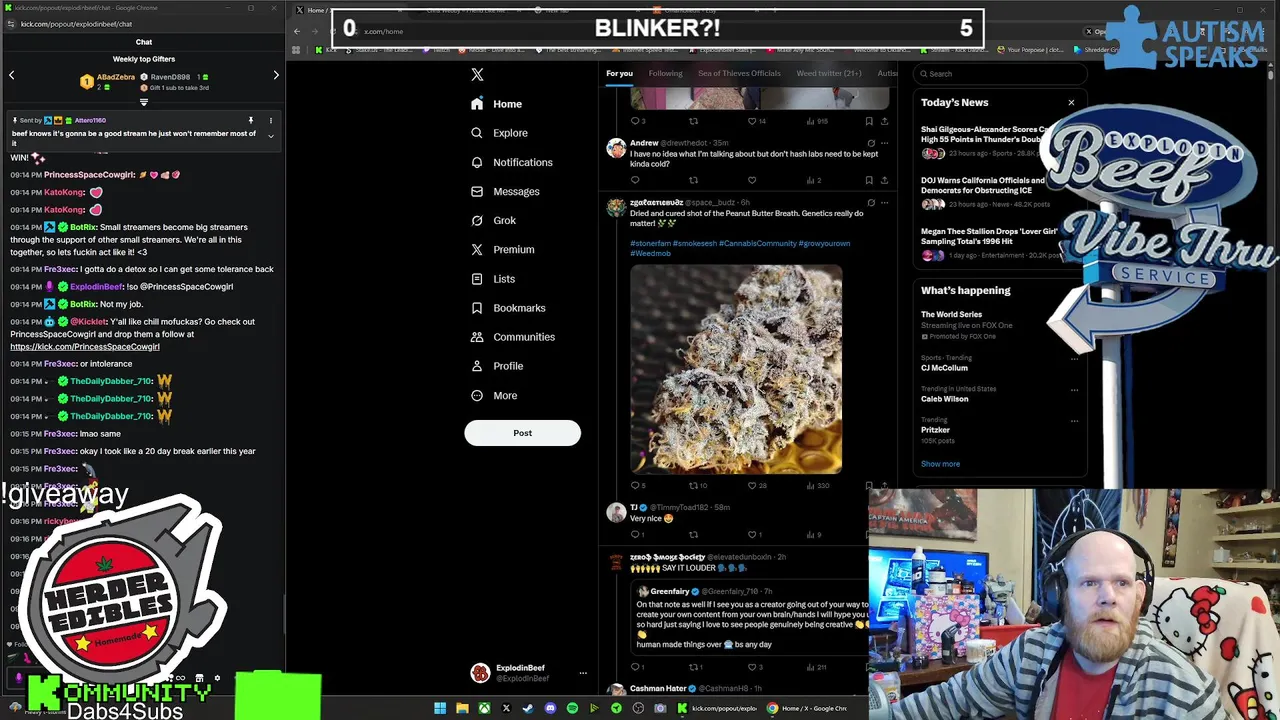This screenshot has height=720, width=1280.
Task: Open the Pritzker trending topic
Action: pos(936,430)
